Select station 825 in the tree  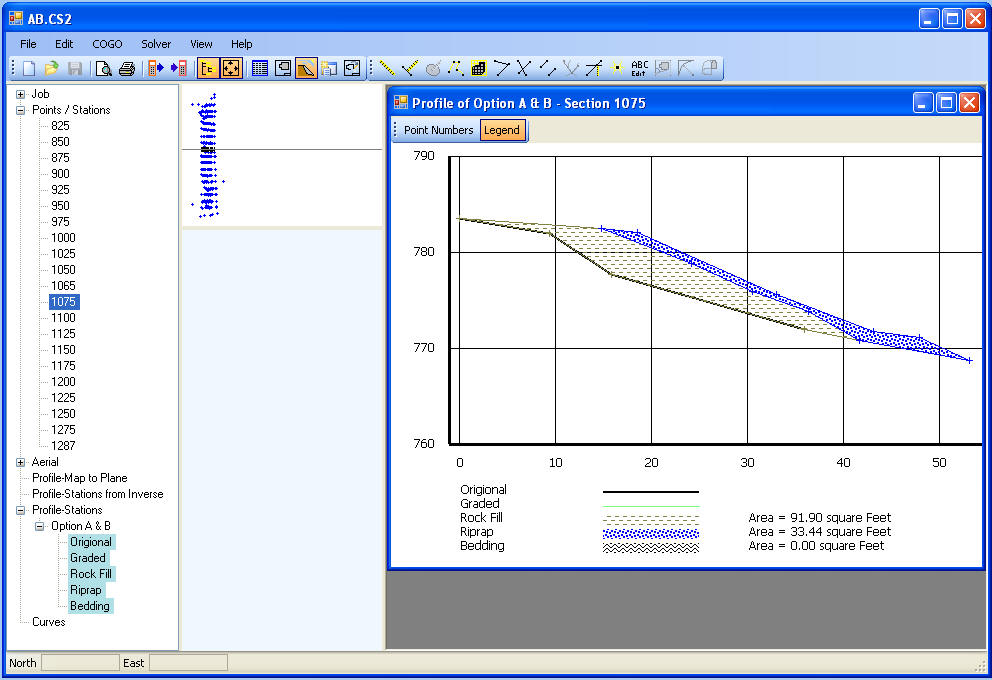point(60,126)
